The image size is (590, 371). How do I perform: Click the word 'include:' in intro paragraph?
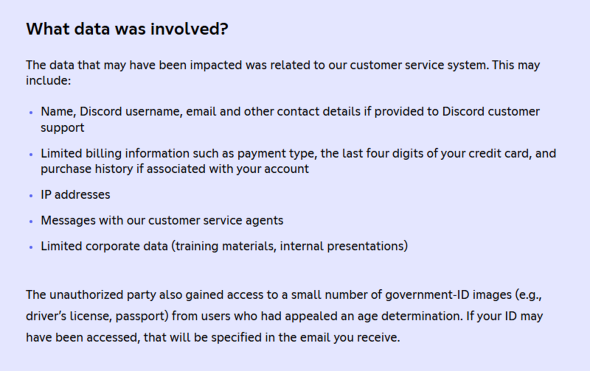point(48,81)
